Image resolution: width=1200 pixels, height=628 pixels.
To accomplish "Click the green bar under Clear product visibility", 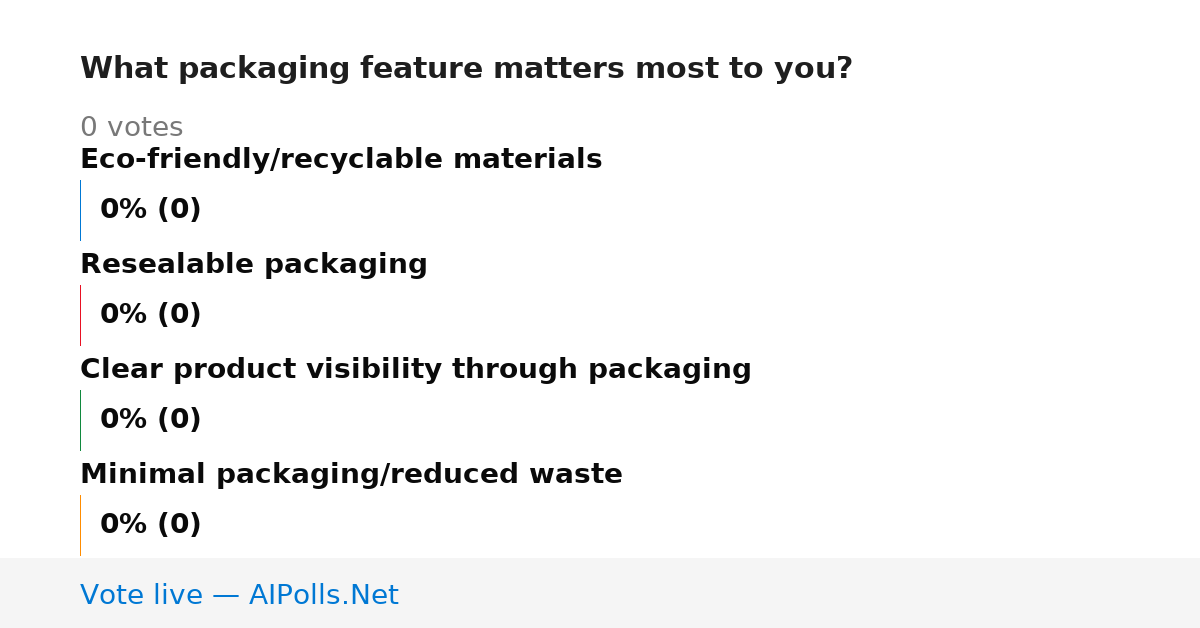I will pos(80,420).
